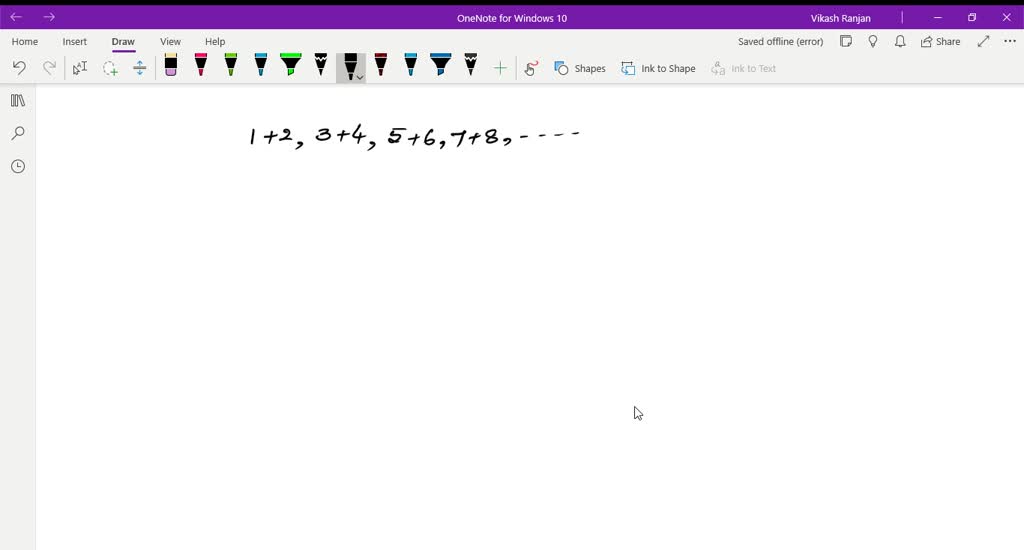Choose the second light blue pen
This screenshot has height=550, width=1024.
point(411,65)
